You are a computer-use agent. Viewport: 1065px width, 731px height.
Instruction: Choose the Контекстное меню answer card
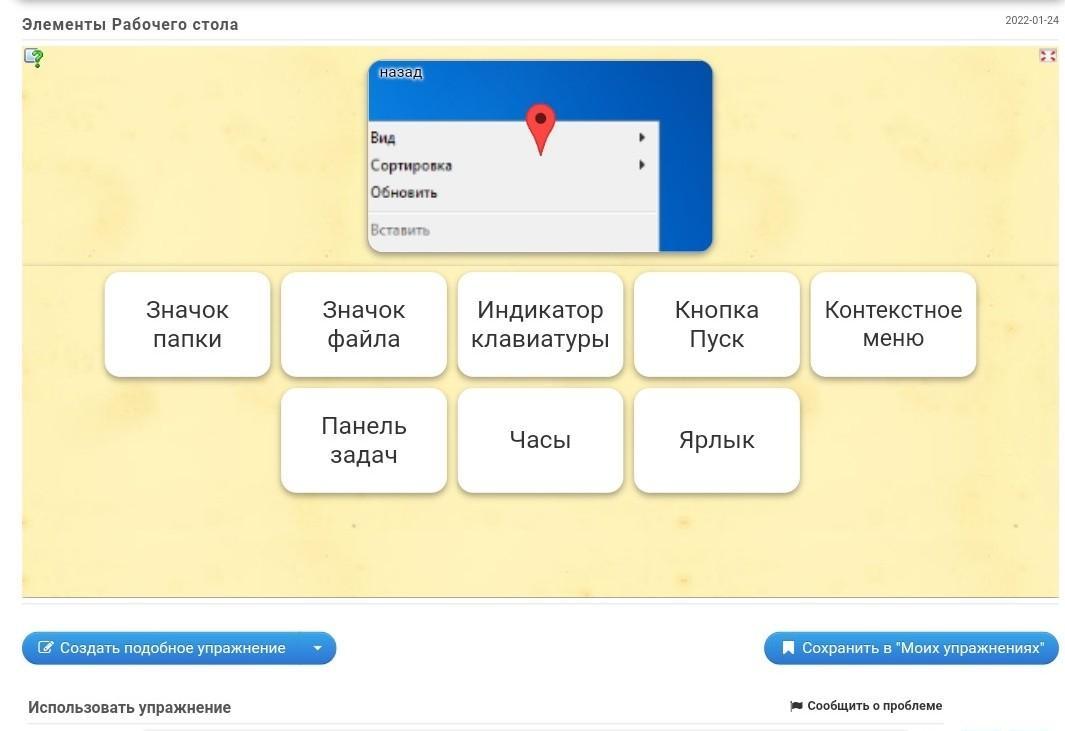coord(893,324)
